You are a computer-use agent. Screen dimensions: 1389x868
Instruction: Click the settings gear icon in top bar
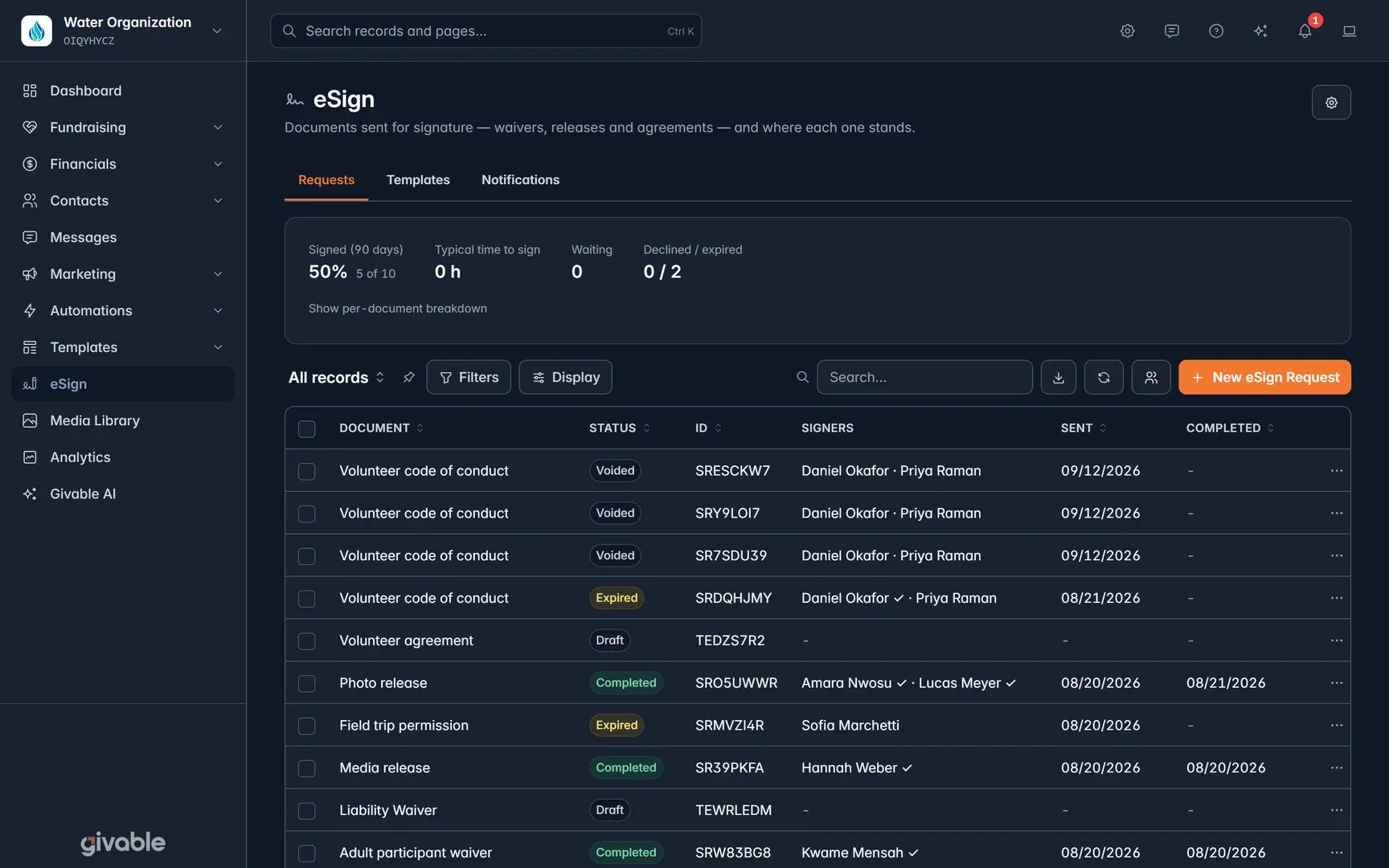(x=1128, y=31)
